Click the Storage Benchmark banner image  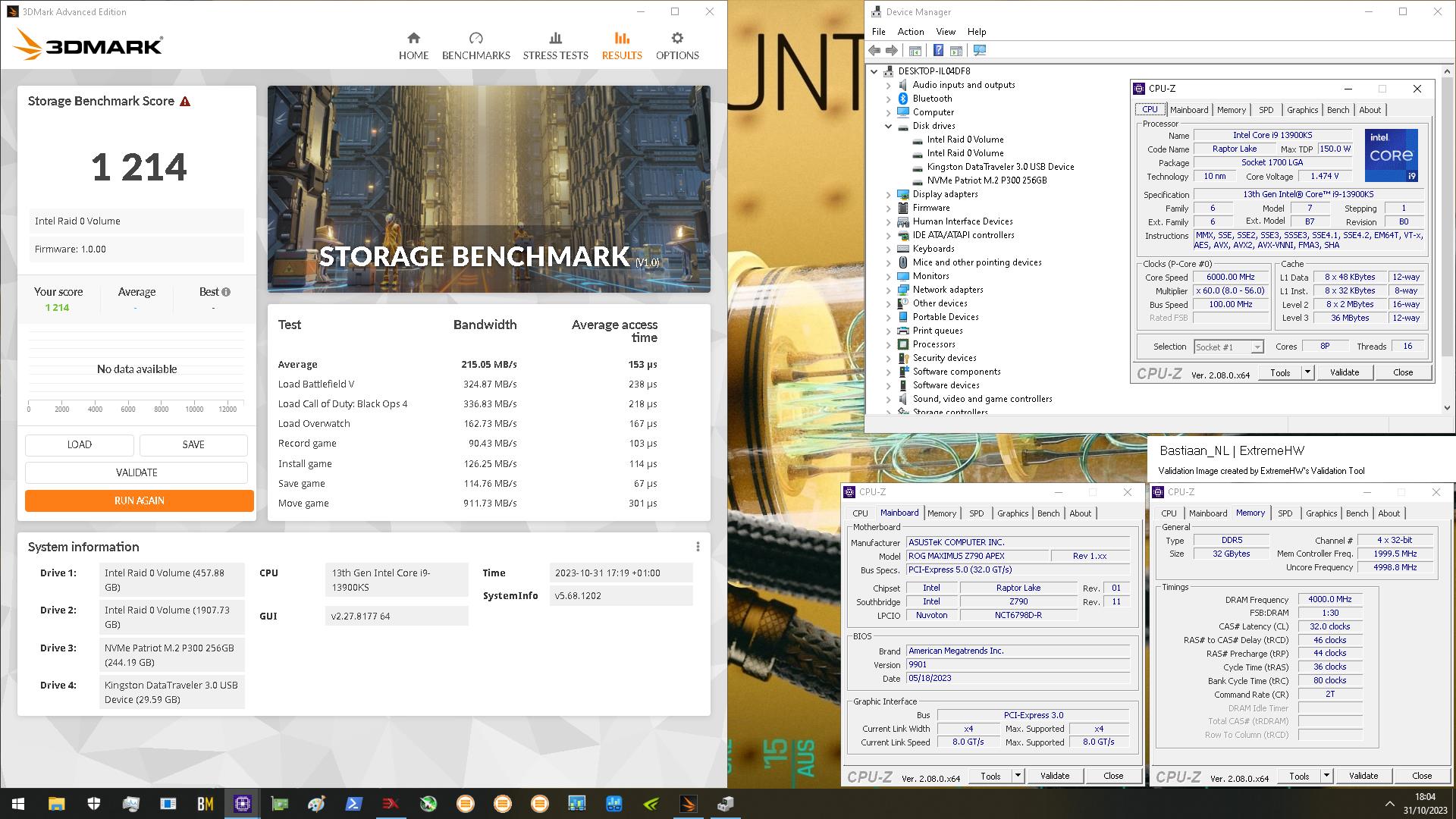click(x=489, y=189)
